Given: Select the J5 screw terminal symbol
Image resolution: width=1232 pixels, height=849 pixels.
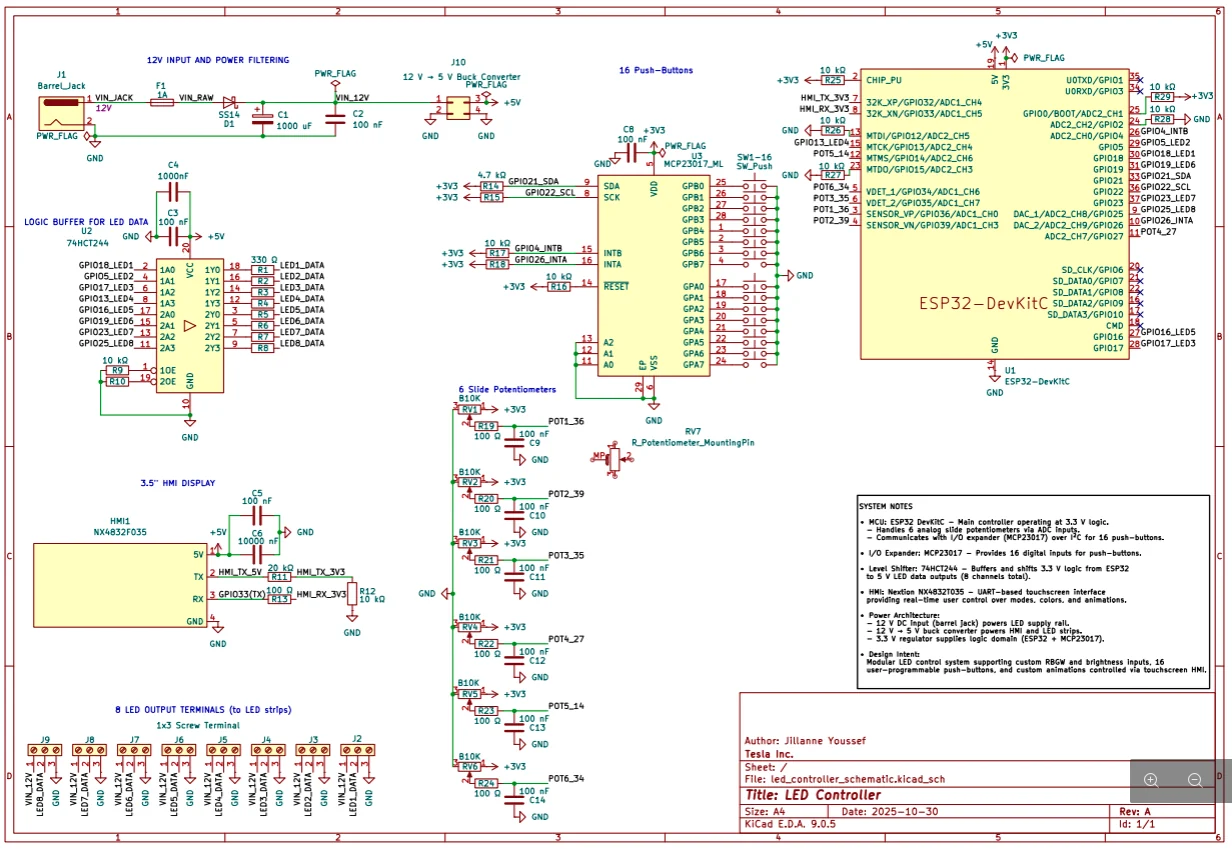Looking at the screenshot, I should [x=222, y=749].
